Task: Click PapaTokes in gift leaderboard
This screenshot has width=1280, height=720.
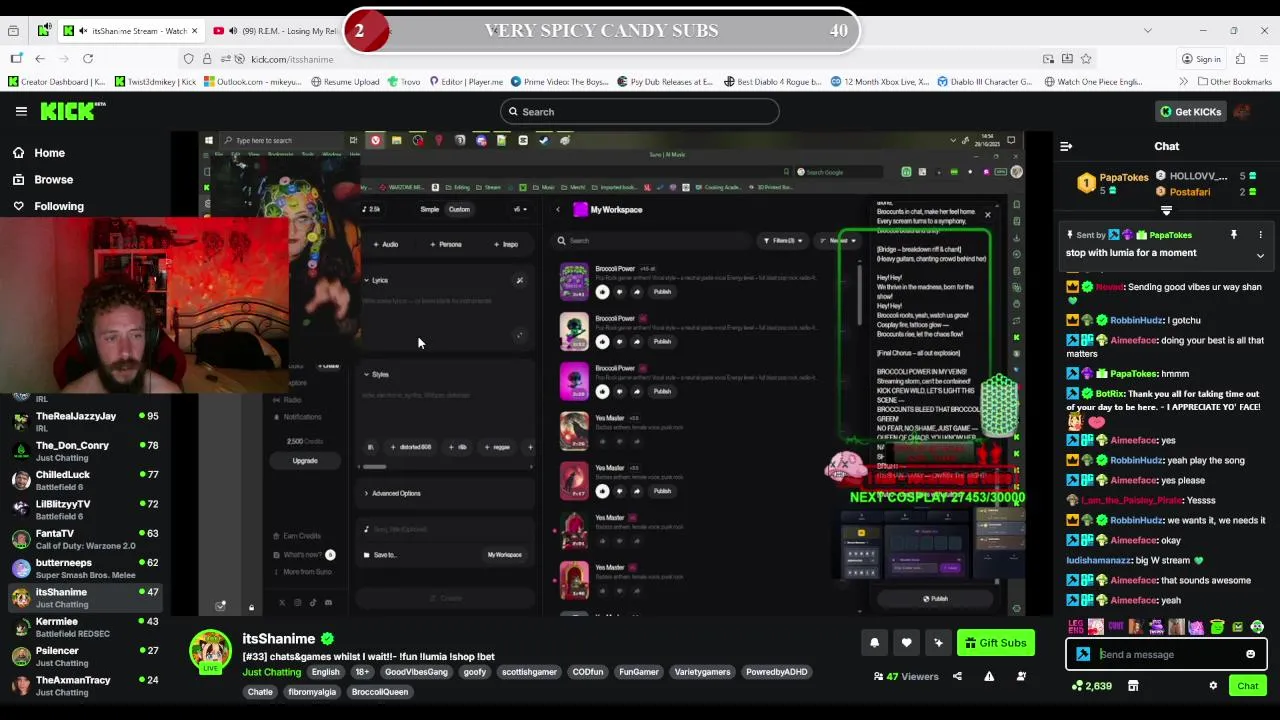Action: point(1124,177)
